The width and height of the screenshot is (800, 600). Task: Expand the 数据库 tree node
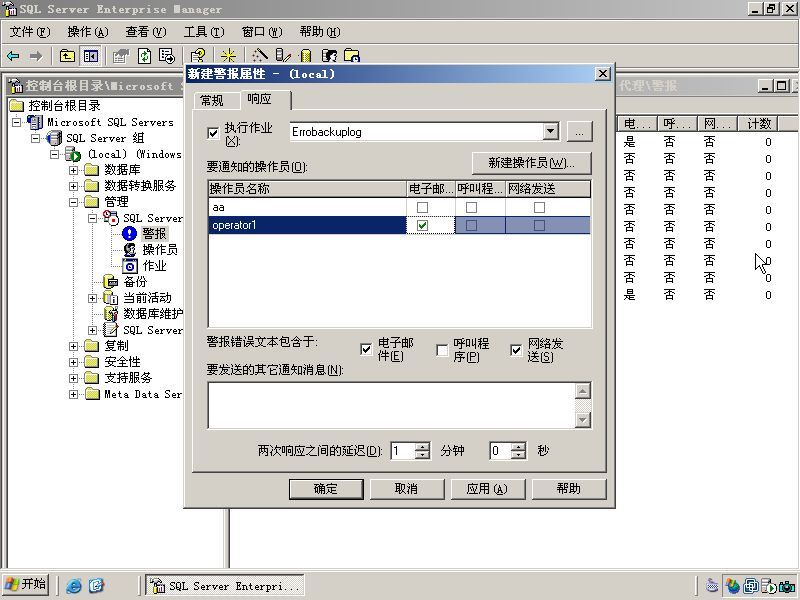pyautogui.click(x=73, y=170)
